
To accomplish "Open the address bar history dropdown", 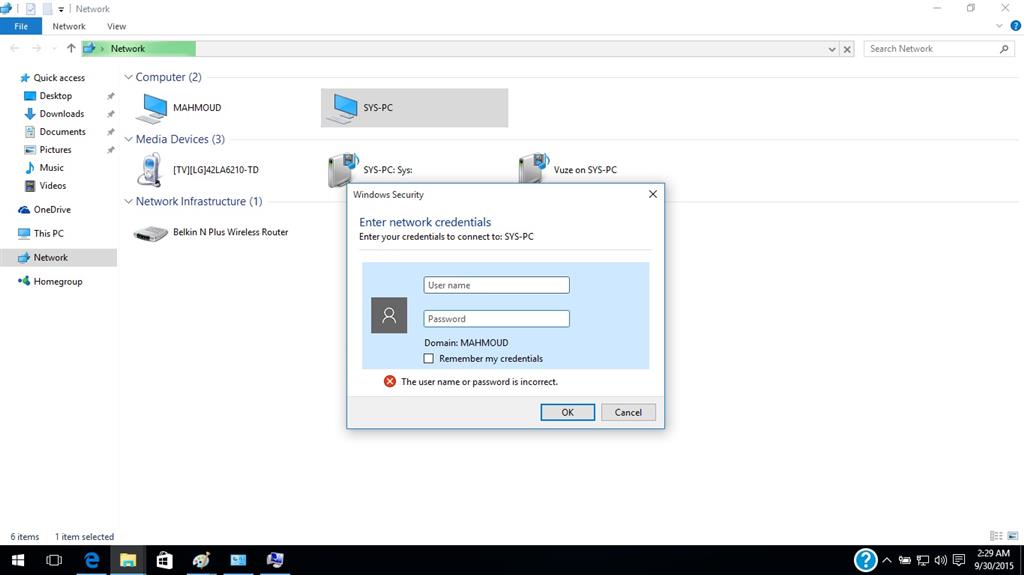I will click(832, 49).
